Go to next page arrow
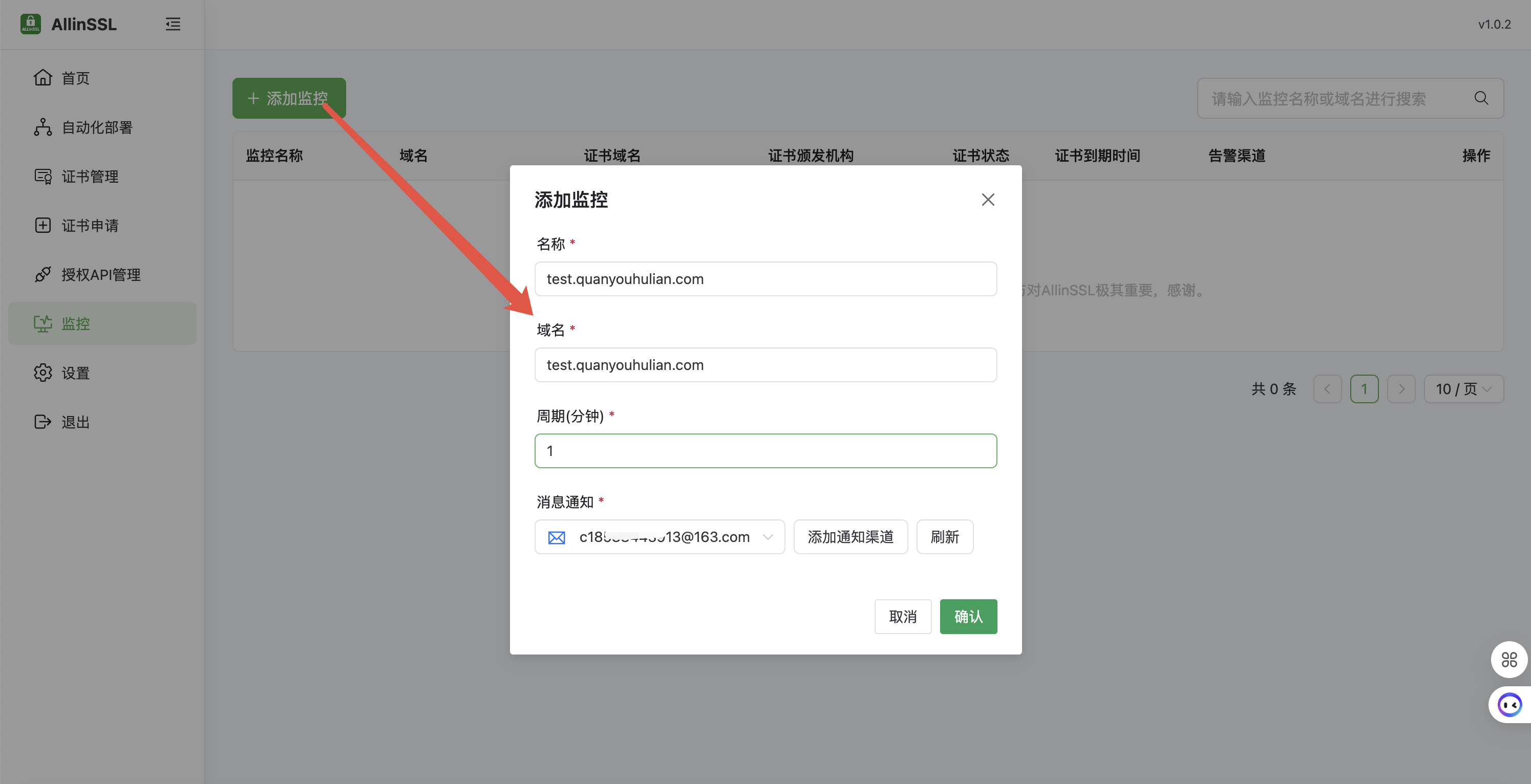The width and height of the screenshot is (1531, 784). [1401, 389]
